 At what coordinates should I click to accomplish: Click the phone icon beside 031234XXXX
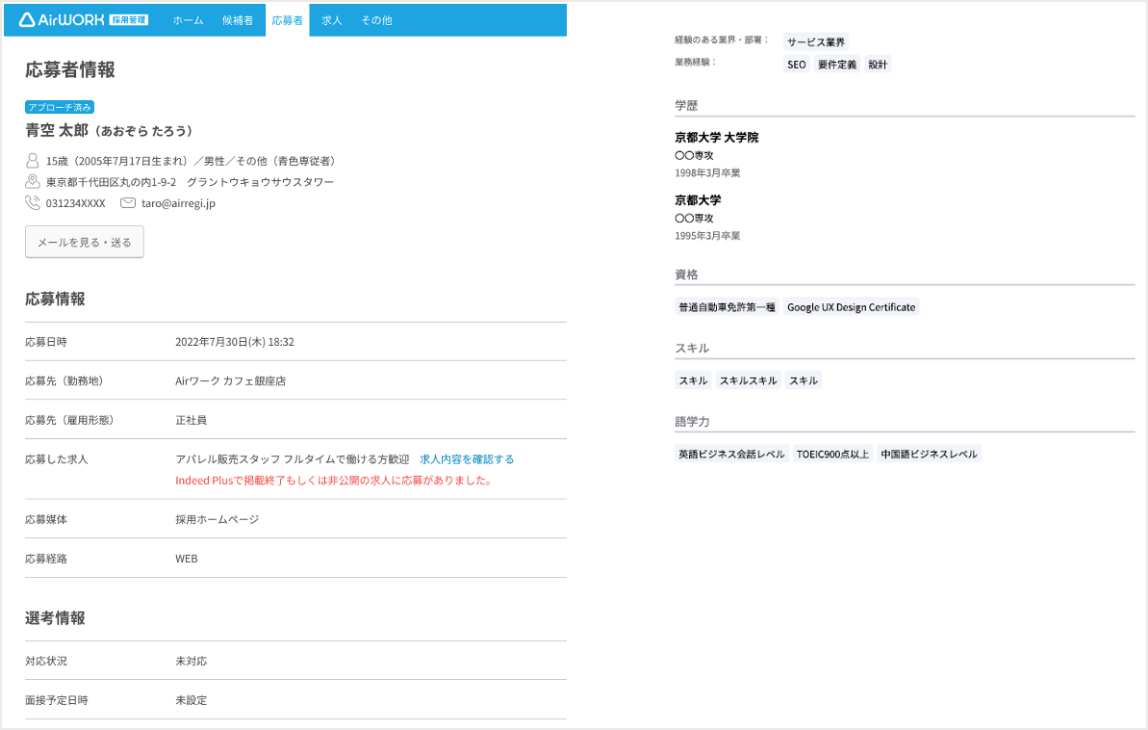pyautogui.click(x=32, y=203)
